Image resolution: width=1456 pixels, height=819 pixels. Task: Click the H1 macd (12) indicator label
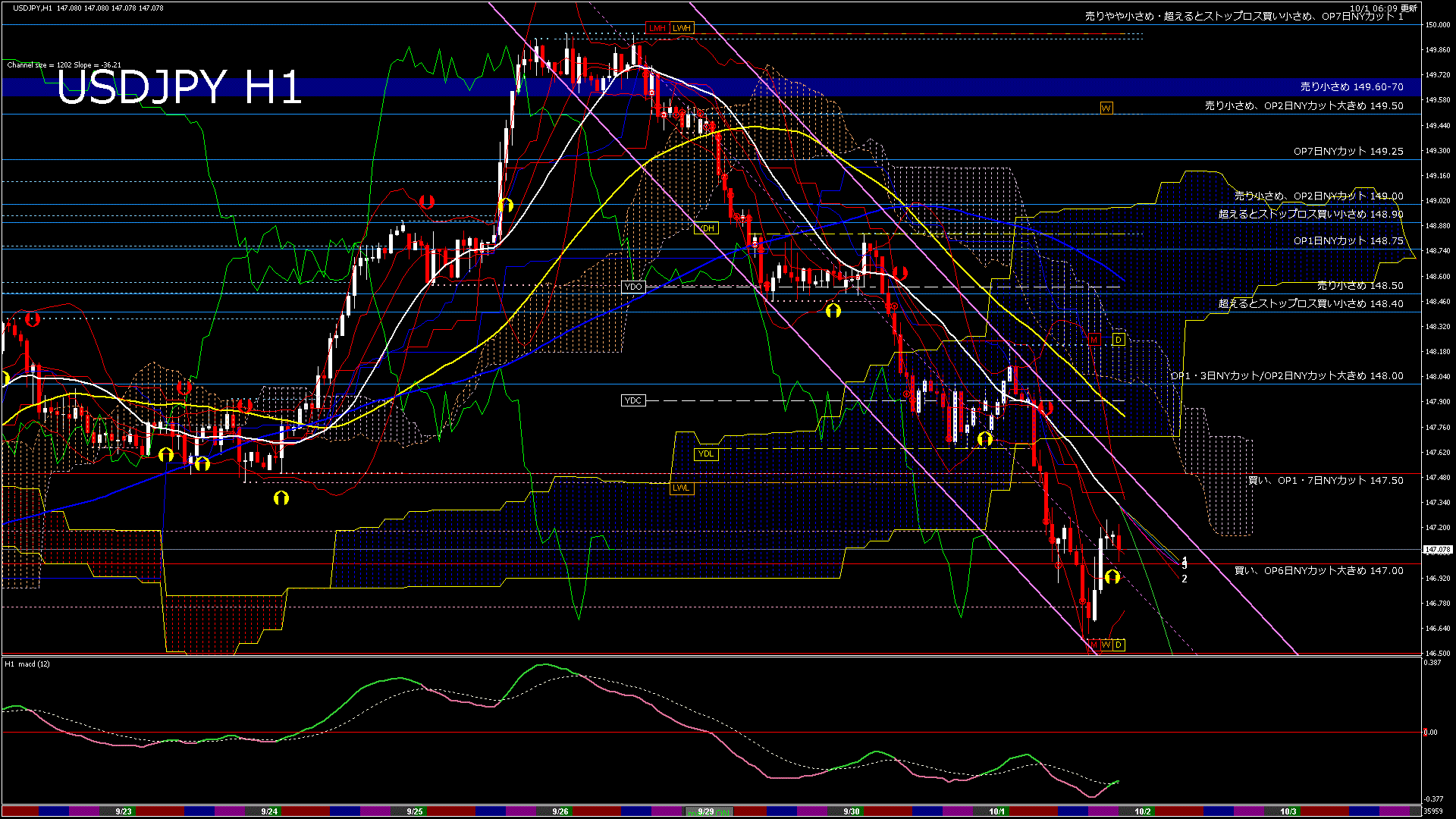tap(27, 664)
